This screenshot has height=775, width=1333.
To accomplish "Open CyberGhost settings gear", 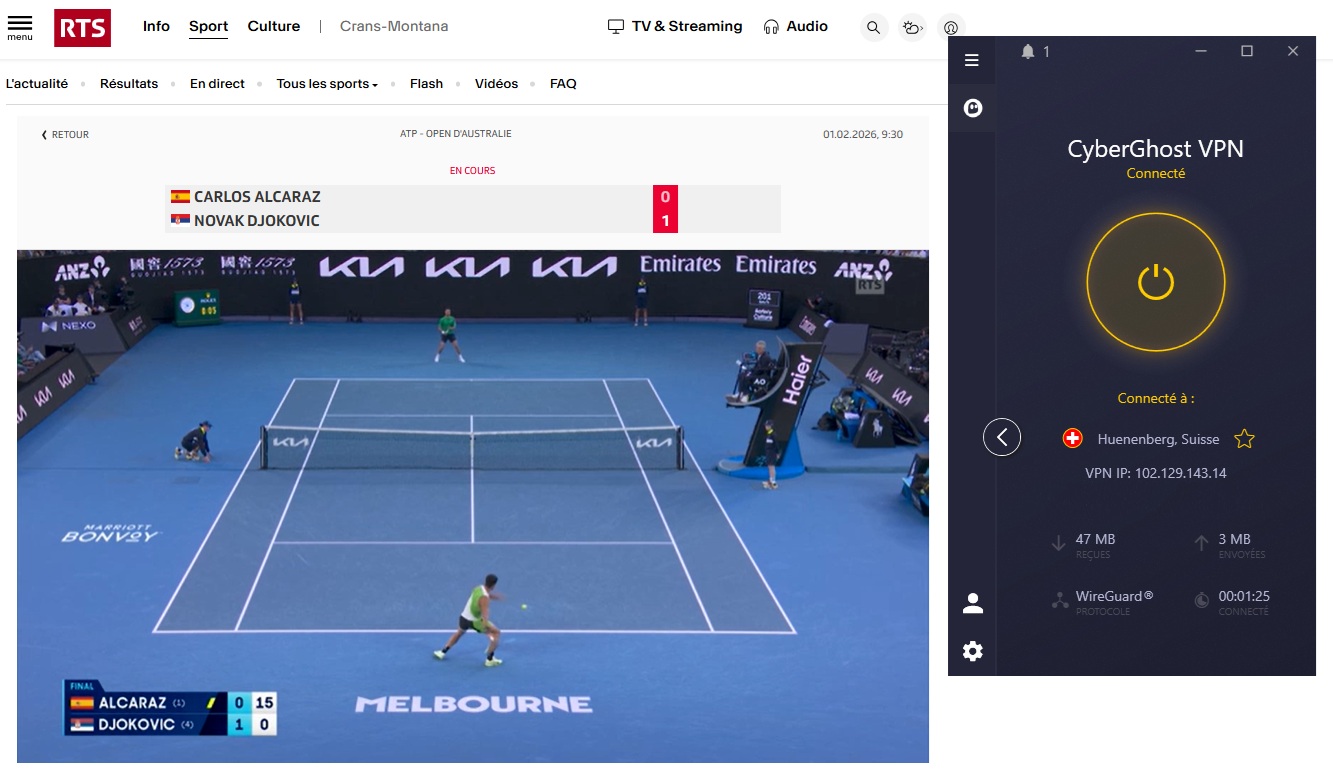I will 971,651.
